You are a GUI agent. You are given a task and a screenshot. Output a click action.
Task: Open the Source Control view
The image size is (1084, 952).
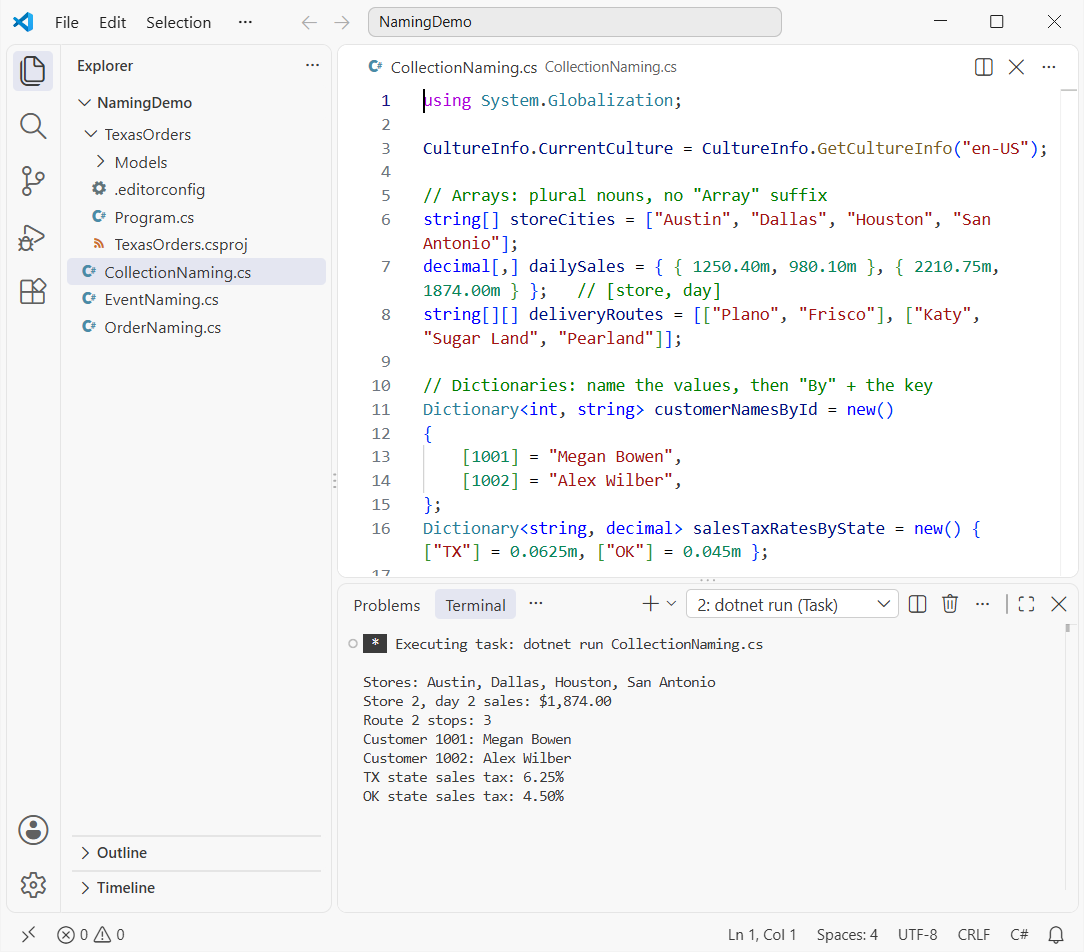click(x=32, y=181)
